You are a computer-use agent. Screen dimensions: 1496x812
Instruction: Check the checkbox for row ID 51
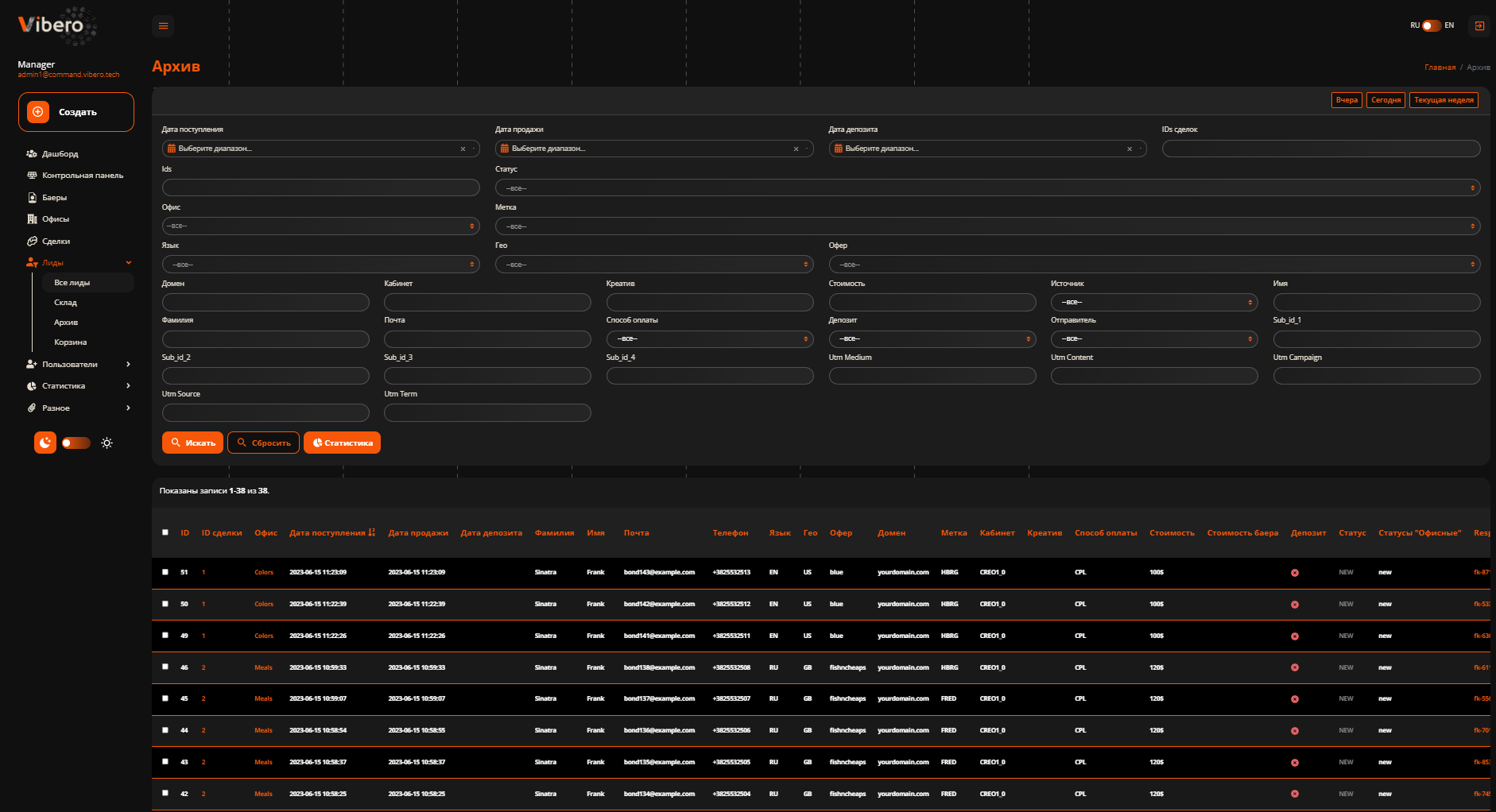point(165,572)
